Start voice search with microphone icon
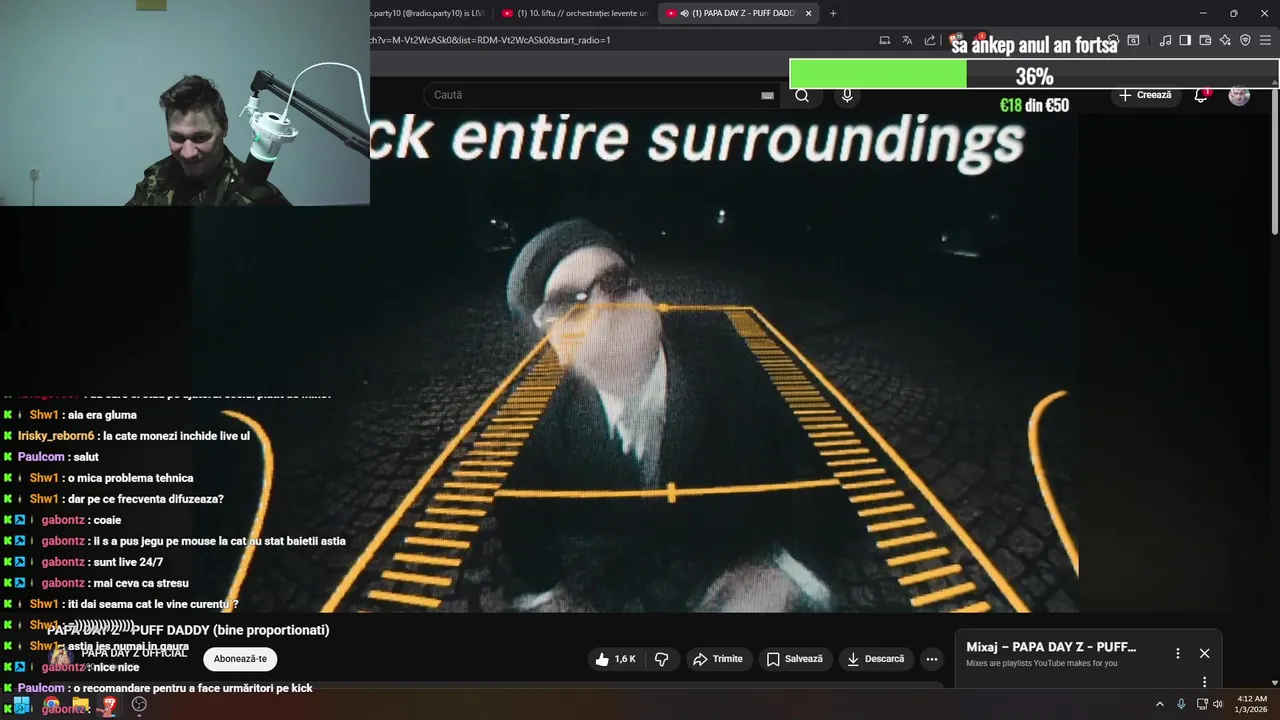Image resolution: width=1280 pixels, height=720 pixels. [847, 95]
